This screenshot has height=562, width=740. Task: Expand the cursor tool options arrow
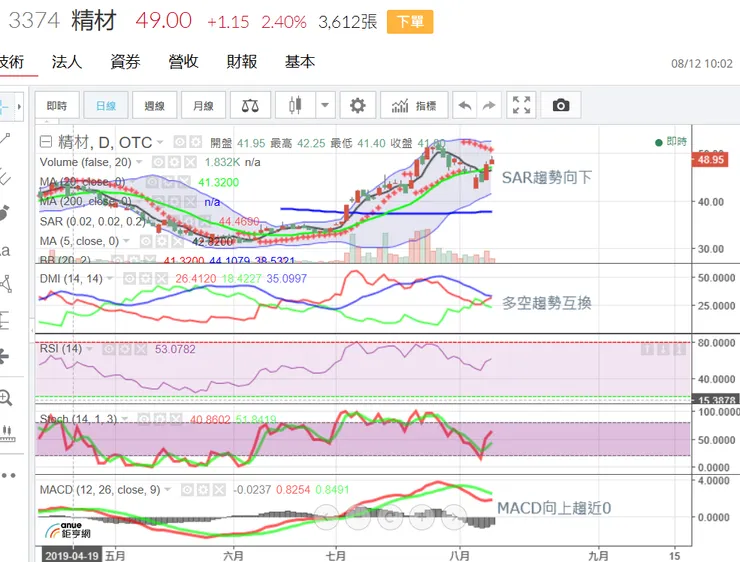pyautogui.click(x=19, y=107)
